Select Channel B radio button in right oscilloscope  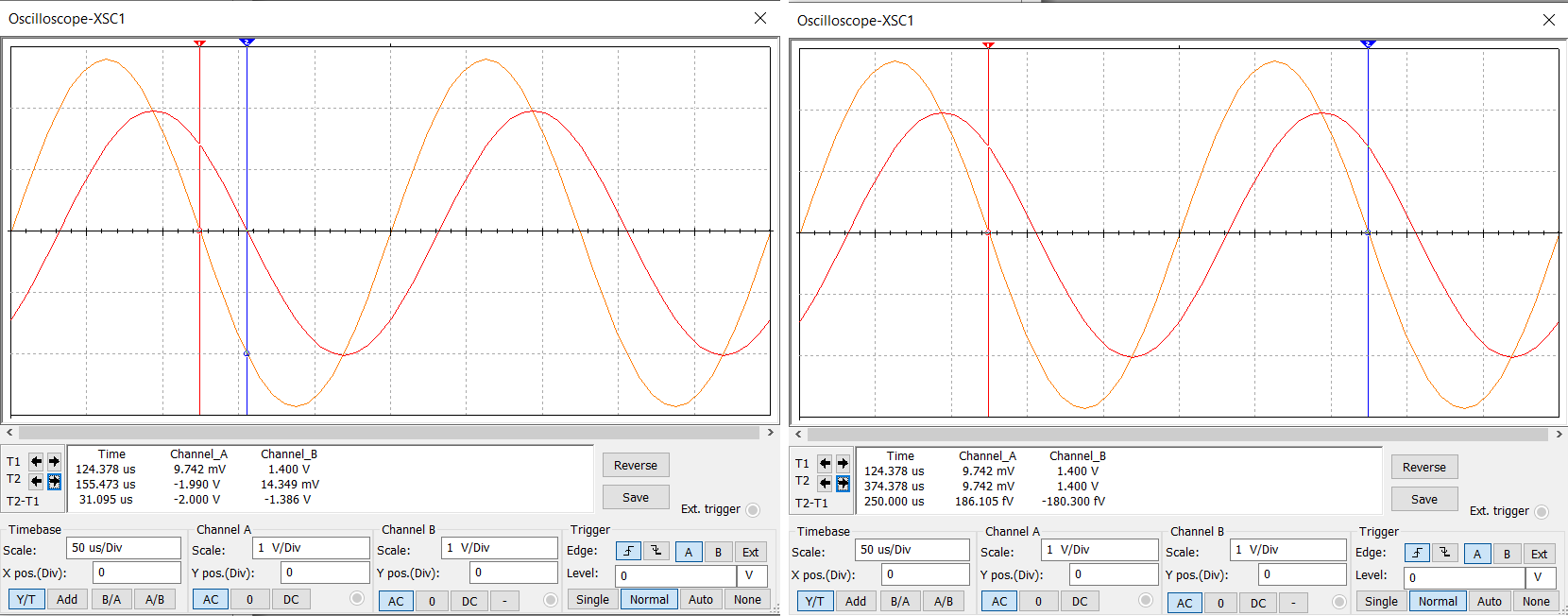coord(1339,602)
